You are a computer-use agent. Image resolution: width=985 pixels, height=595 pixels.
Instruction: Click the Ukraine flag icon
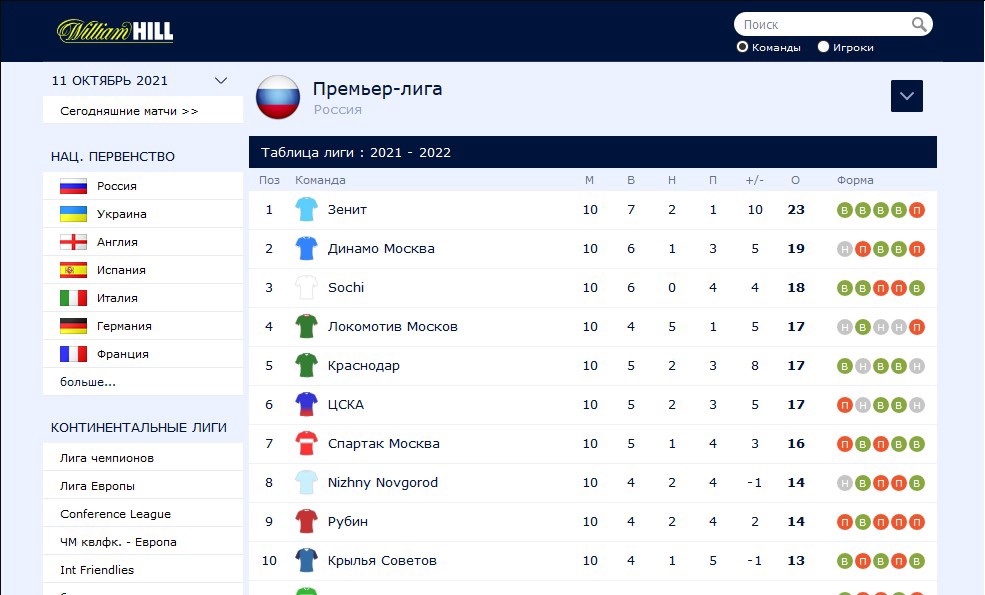click(x=73, y=214)
